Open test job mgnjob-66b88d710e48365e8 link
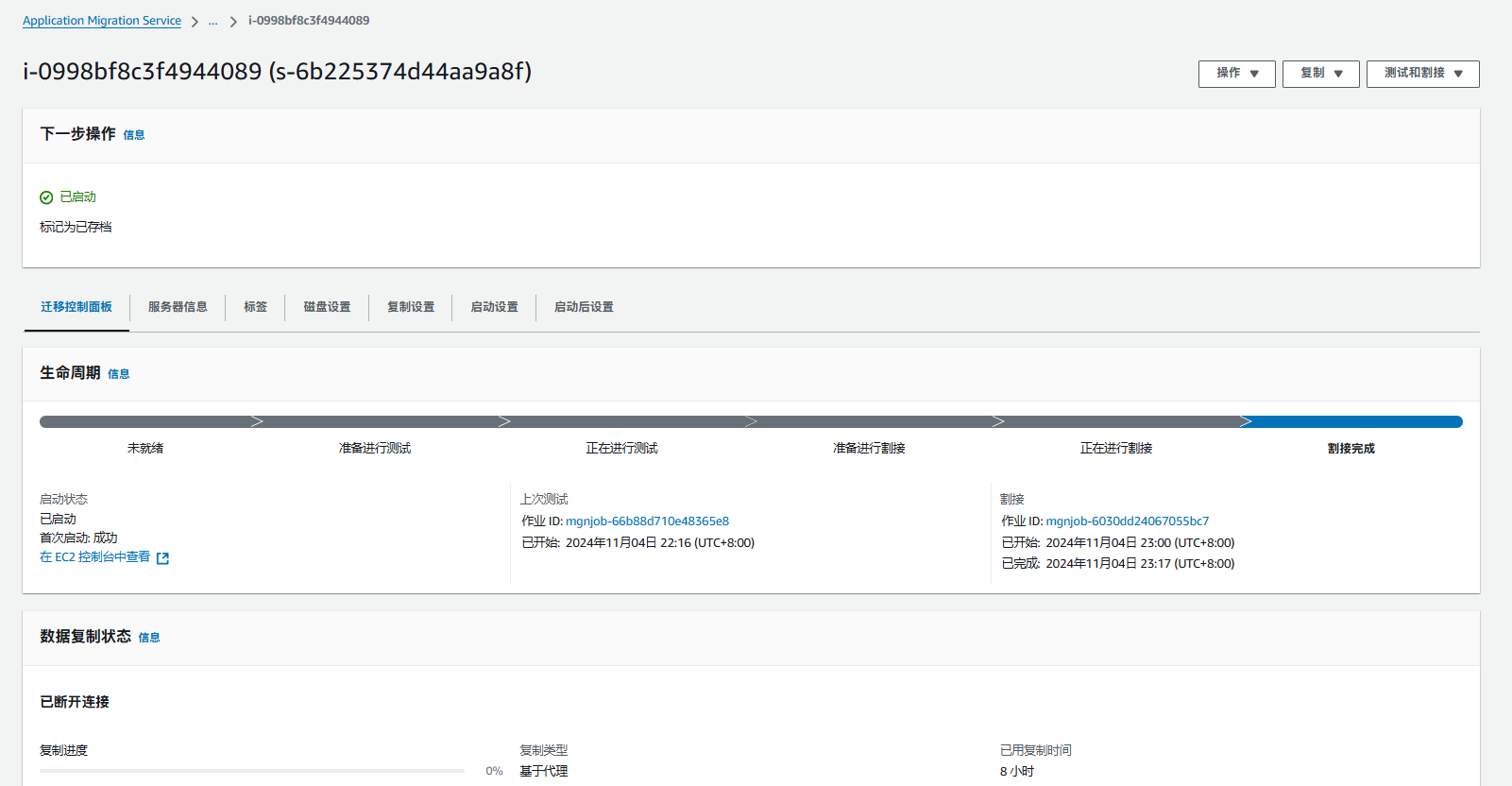Image resolution: width=1512 pixels, height=786 pixels. [x=647, y=521]
